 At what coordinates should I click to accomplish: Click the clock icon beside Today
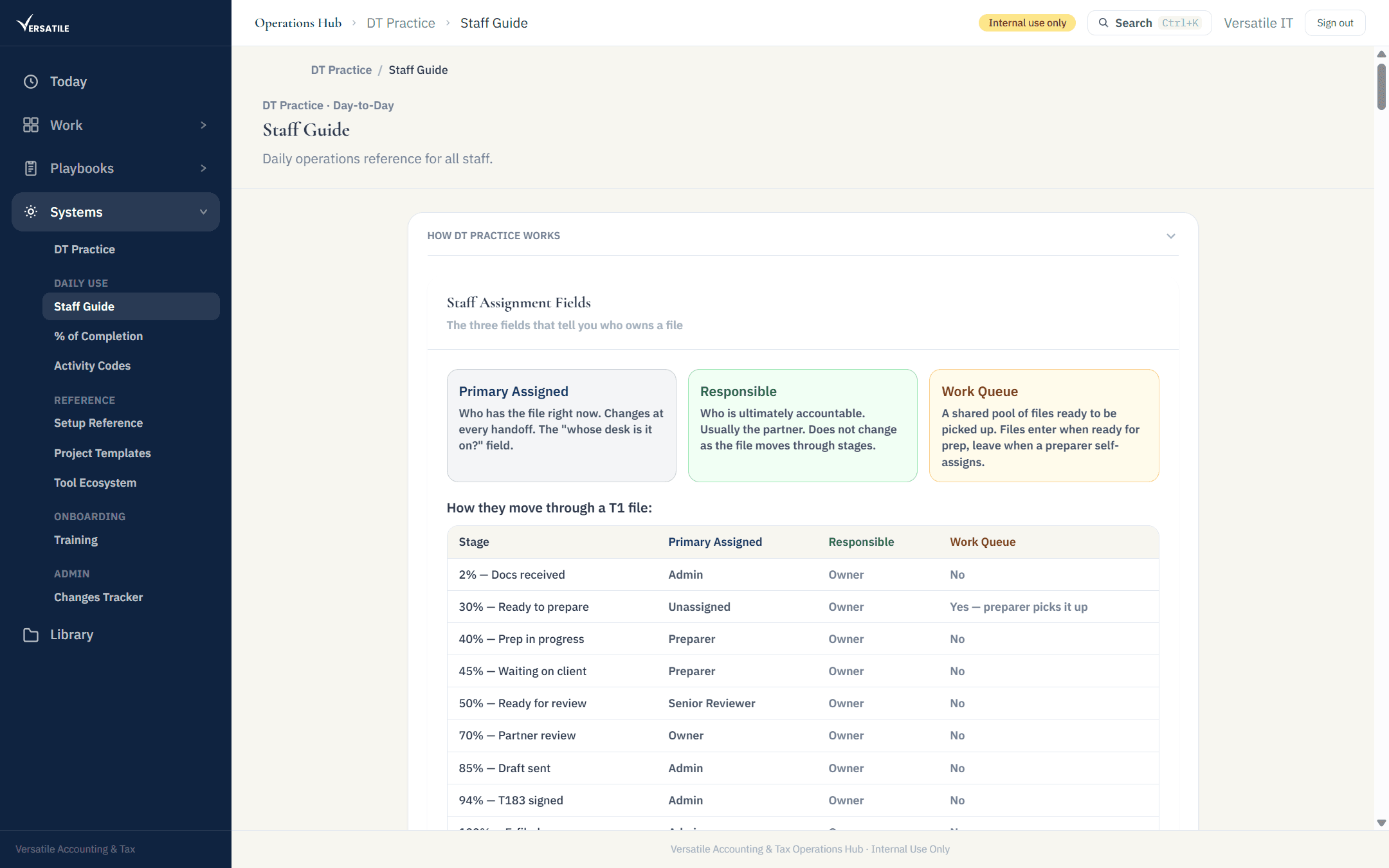coord(31,82)
